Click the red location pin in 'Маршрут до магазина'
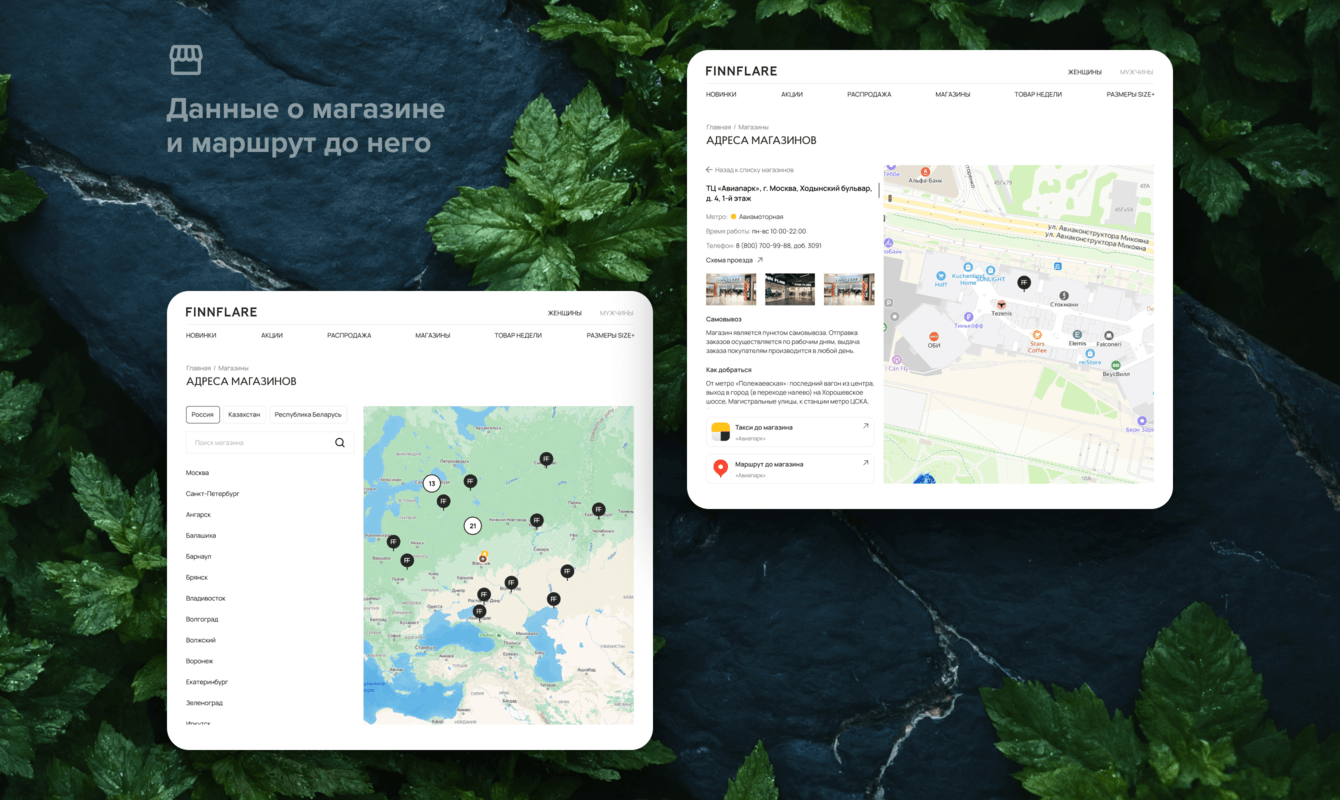Screen dimensions: 1340x800 720,468
